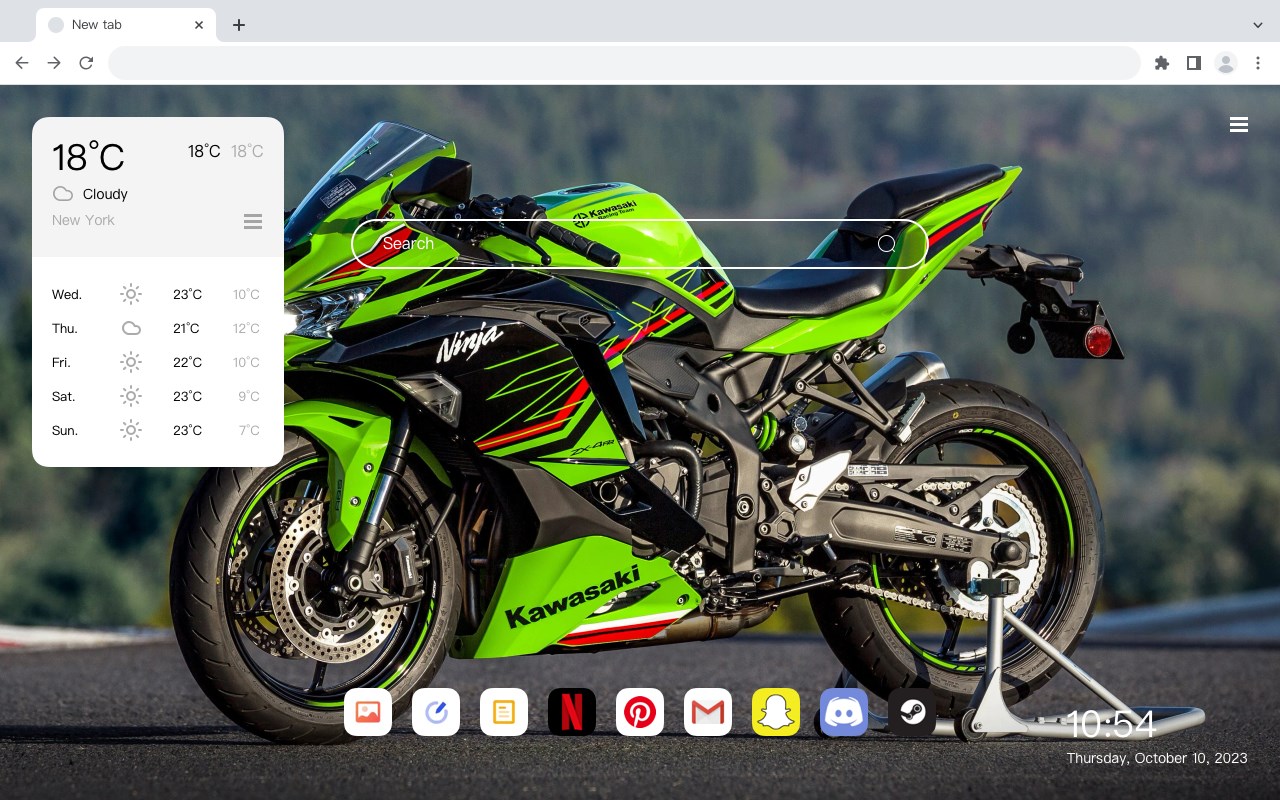Click the cloud icon beside Cloudy
The image size is (1280, 800).
(63, 194)
